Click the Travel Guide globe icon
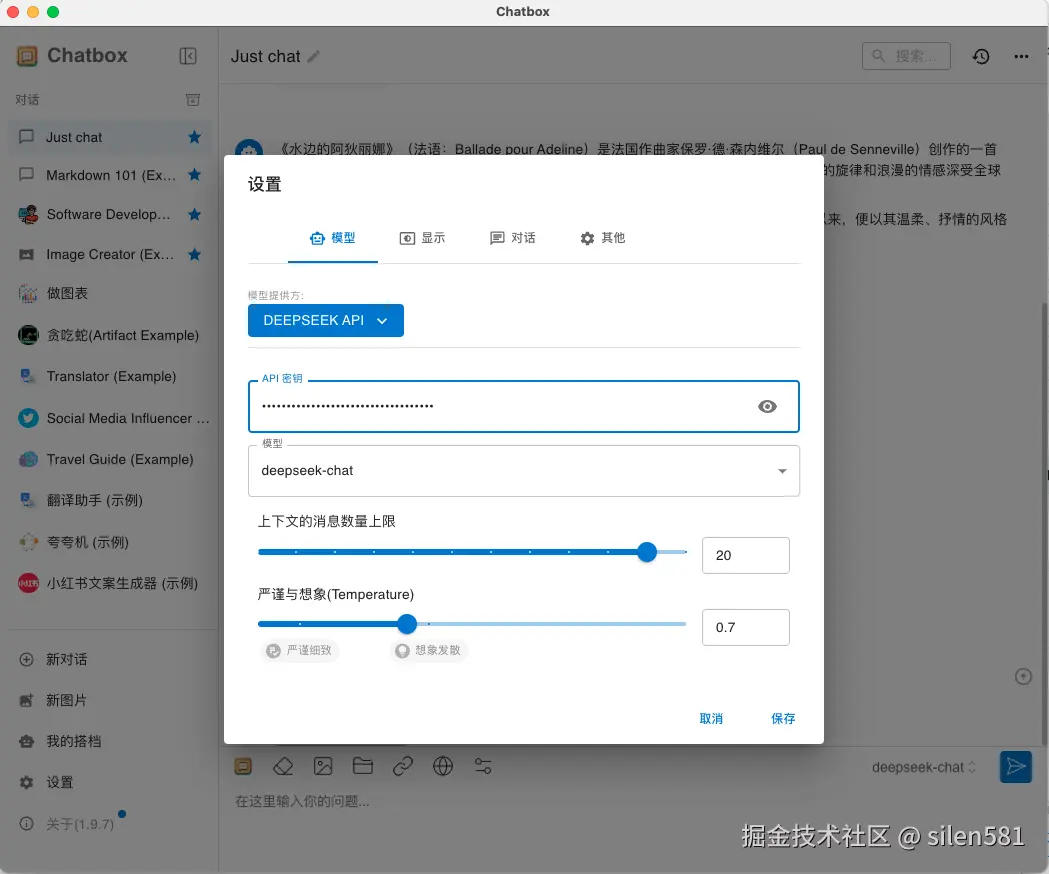Screen dimensions: 1049x874 tap(28, 459)
